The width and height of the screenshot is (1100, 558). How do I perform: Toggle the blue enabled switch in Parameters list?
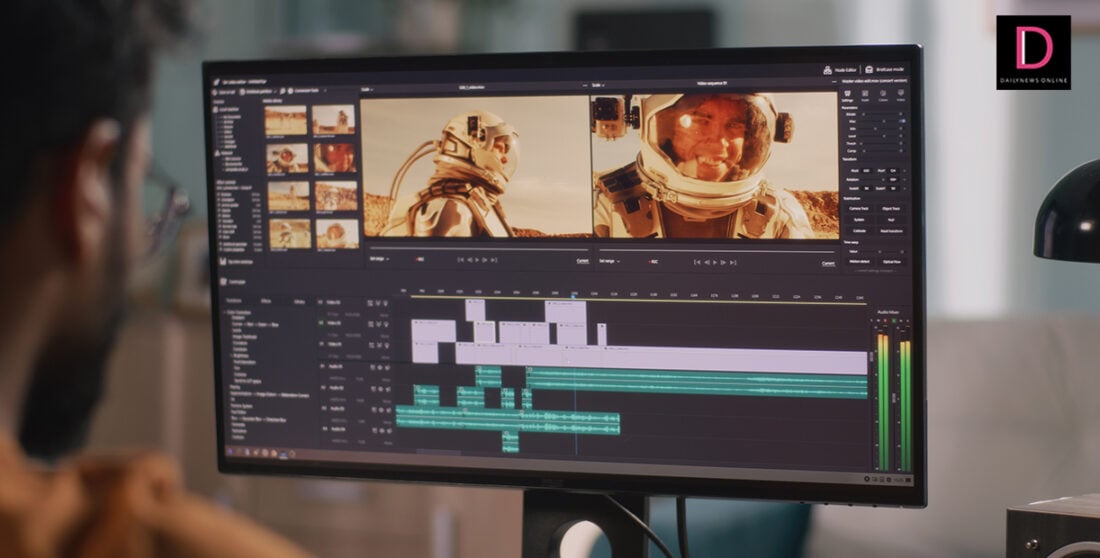pos(901,121)
